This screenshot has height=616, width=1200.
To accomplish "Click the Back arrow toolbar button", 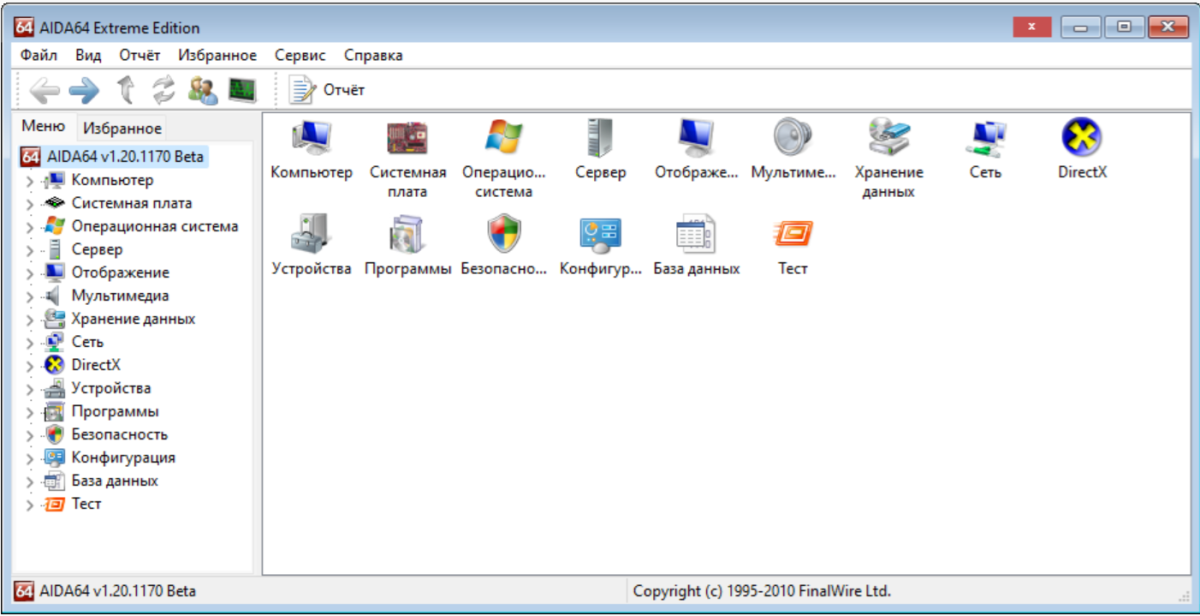I will [x=44, y=91].
